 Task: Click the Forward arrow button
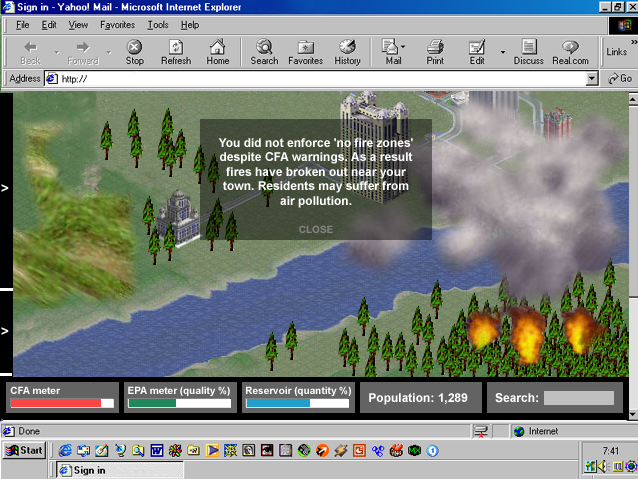[83, 52]
